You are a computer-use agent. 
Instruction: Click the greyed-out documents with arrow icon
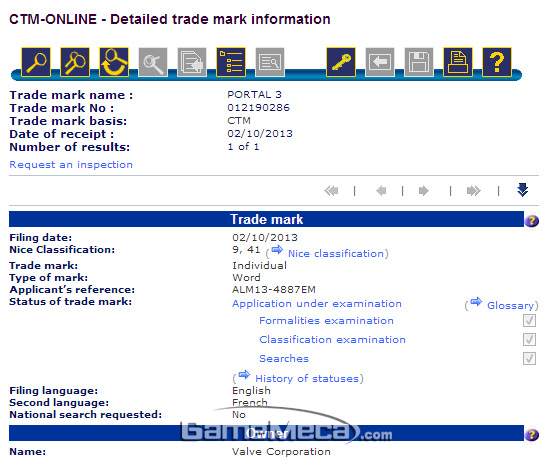click(192, 62)
